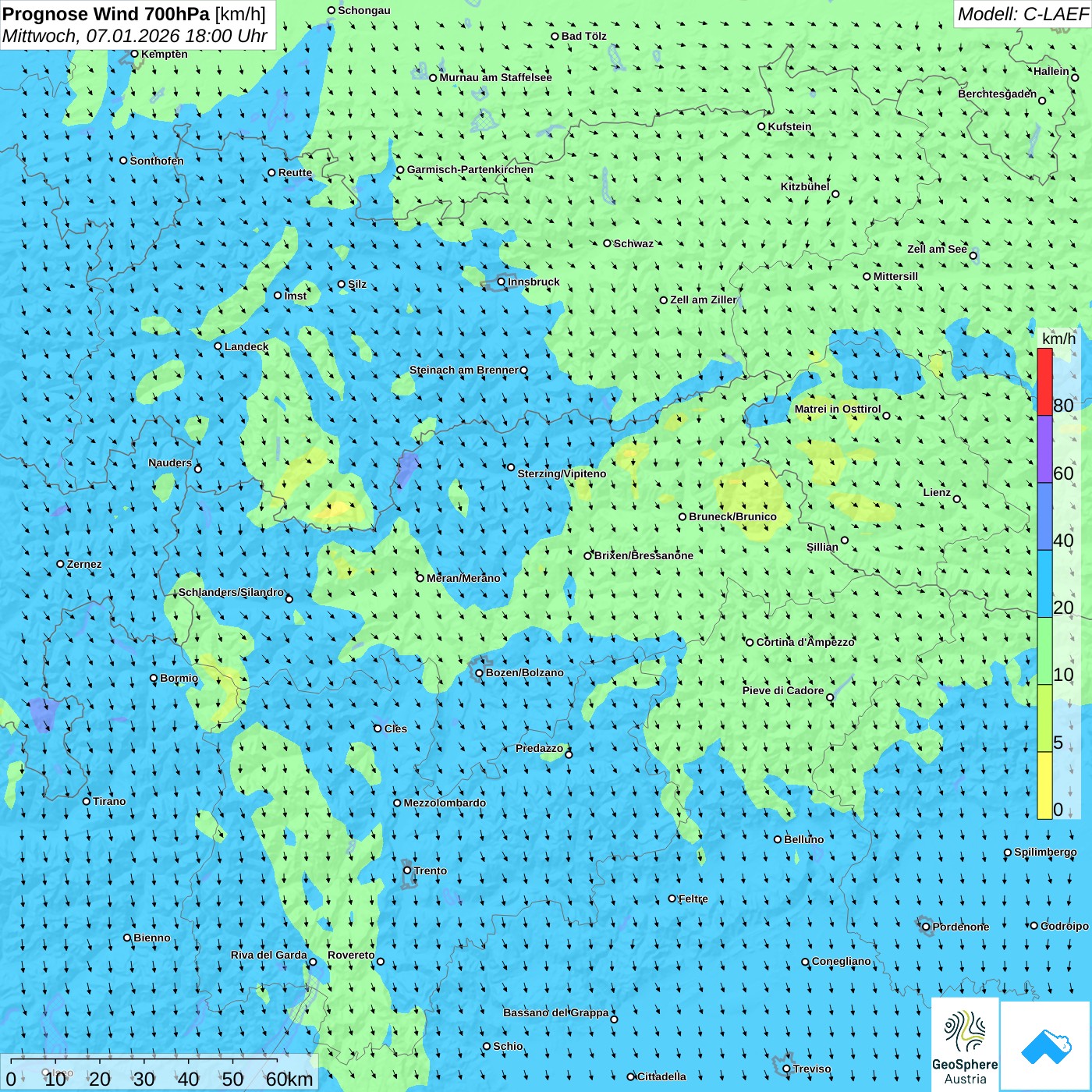Select the purple 60-80 legend segment
This screenshot has width=1092, height=1092.
[1044, 449]
